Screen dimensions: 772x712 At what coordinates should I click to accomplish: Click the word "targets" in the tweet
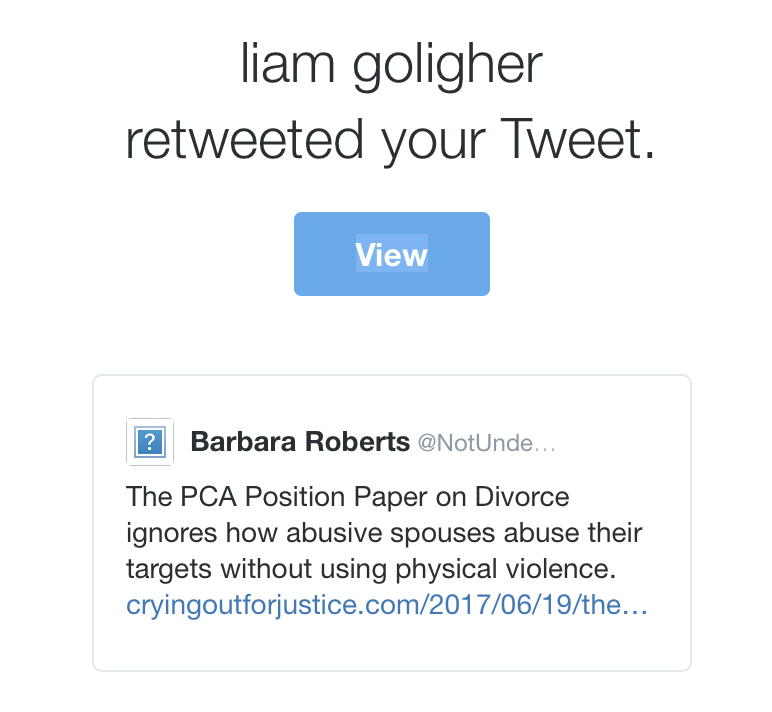[x=168, y=570]
